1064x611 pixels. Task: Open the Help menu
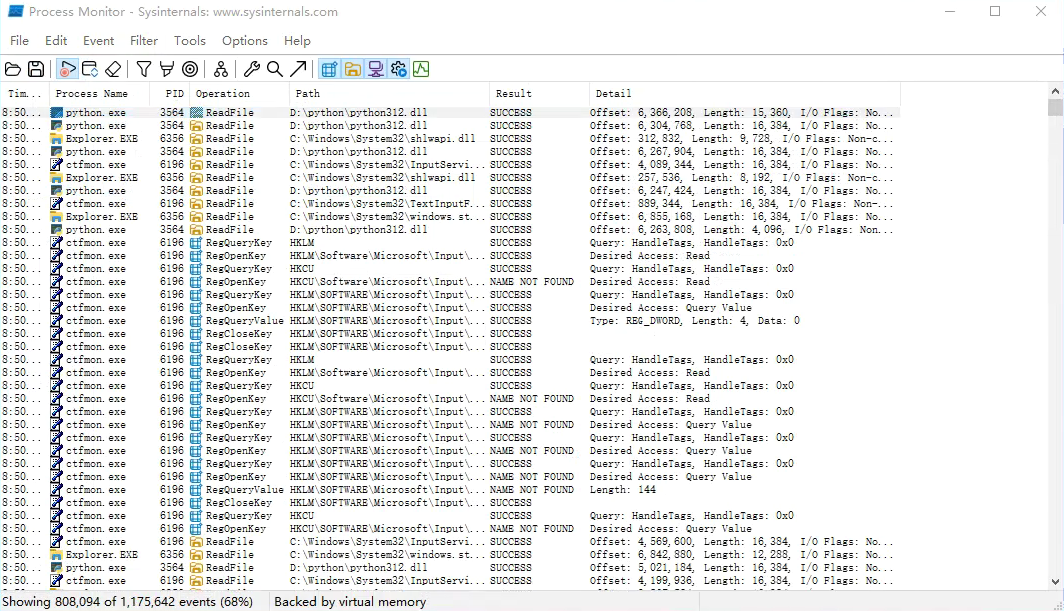297,41
